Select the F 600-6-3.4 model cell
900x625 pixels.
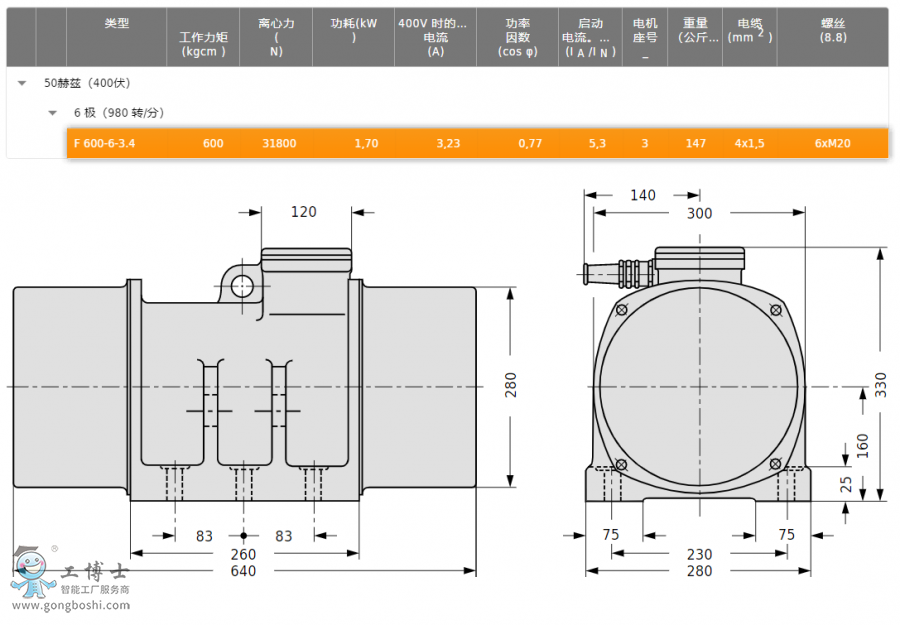(117, 143)
